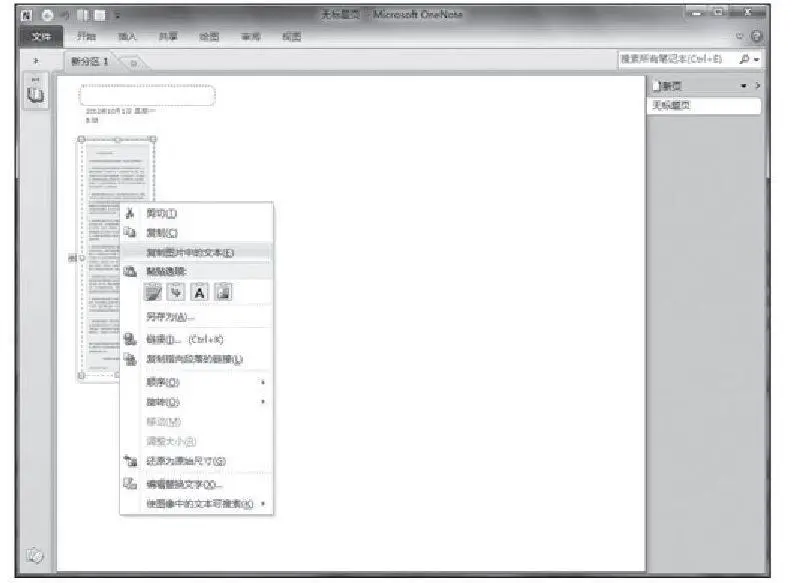Select Copy Text from Picture menu item
This screenshot has height=583, width=792.
(x=190, y=252)
